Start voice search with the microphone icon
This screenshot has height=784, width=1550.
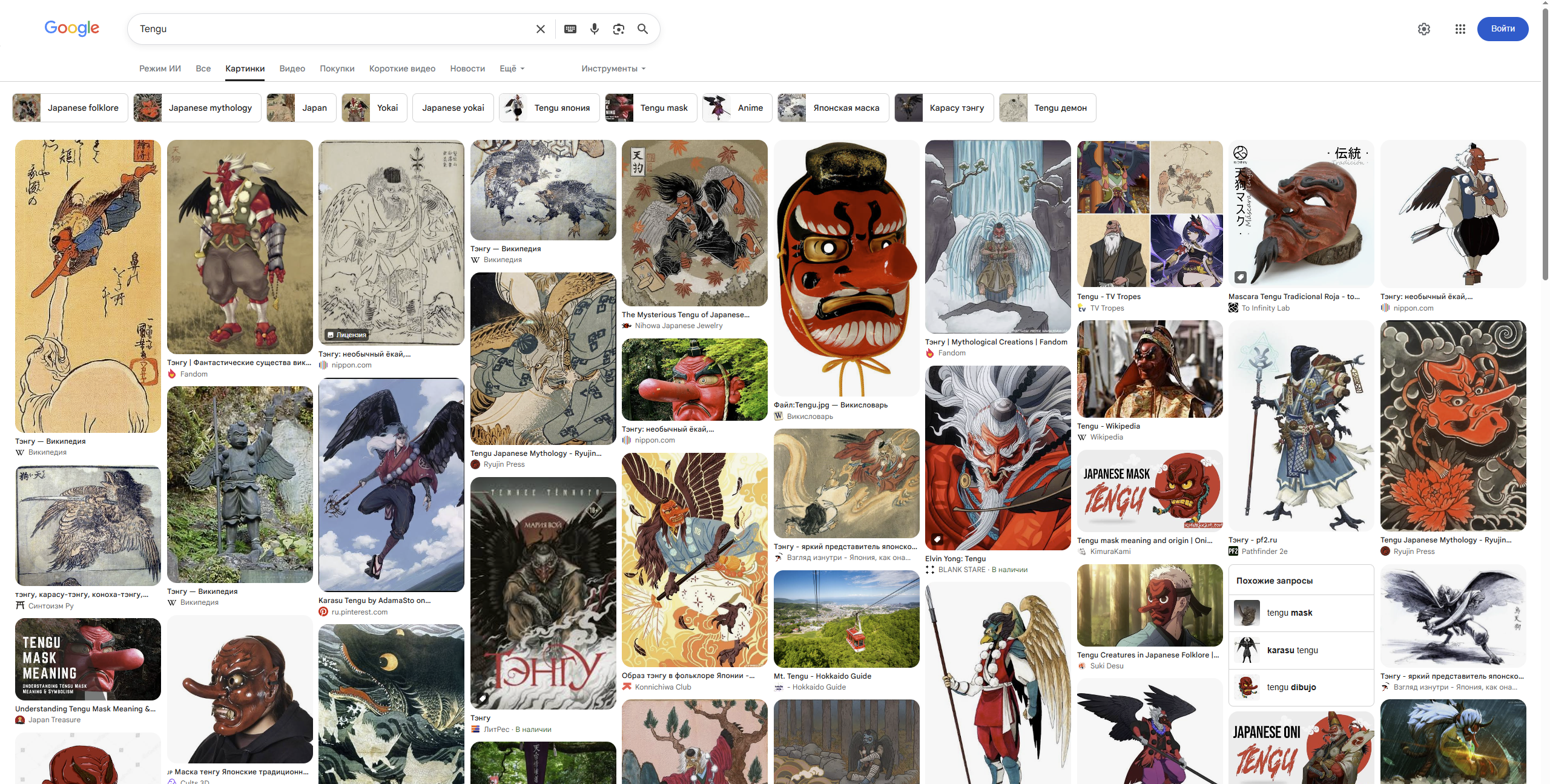click(x=595, y=29)
